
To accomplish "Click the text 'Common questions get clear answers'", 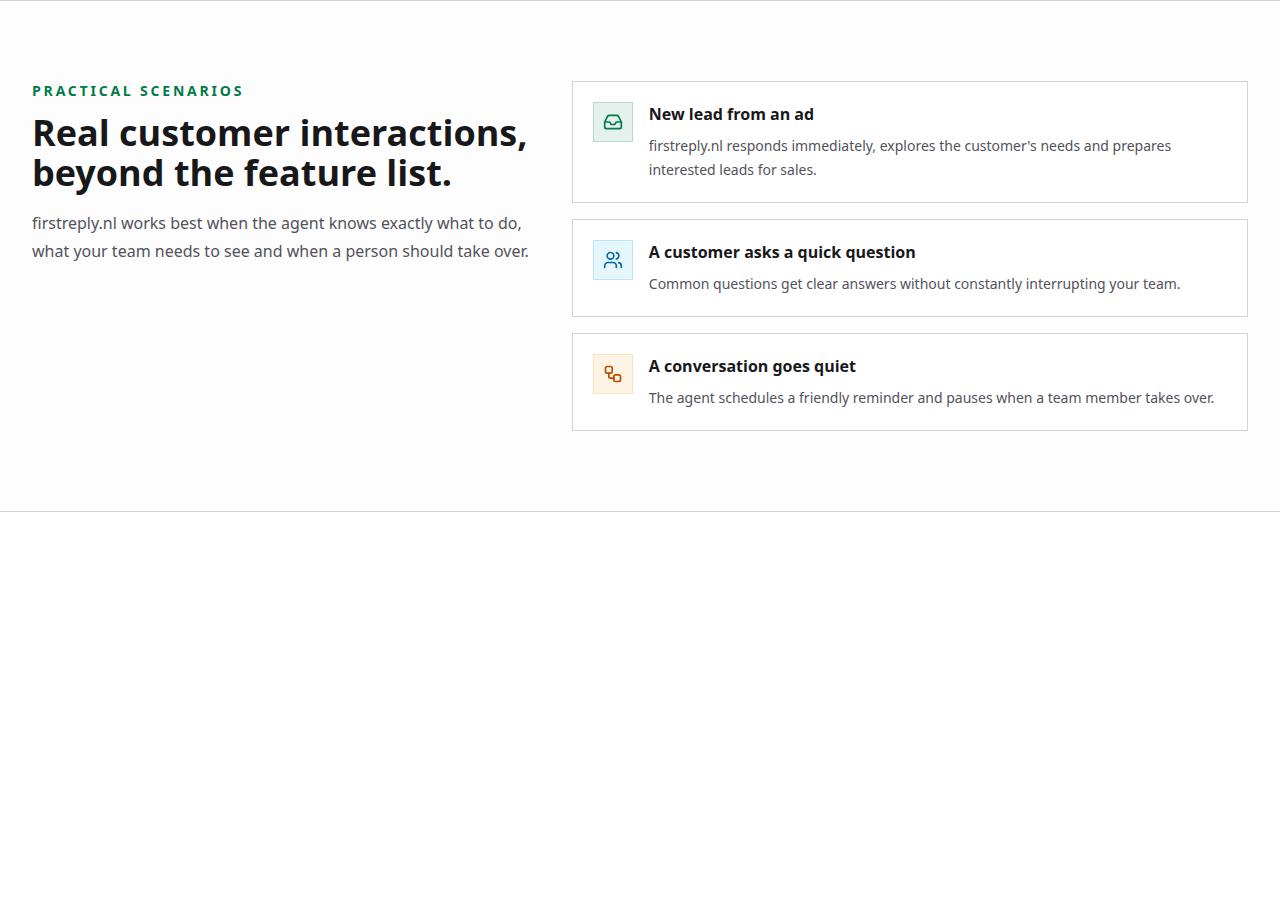I will (x=914, y=284).
